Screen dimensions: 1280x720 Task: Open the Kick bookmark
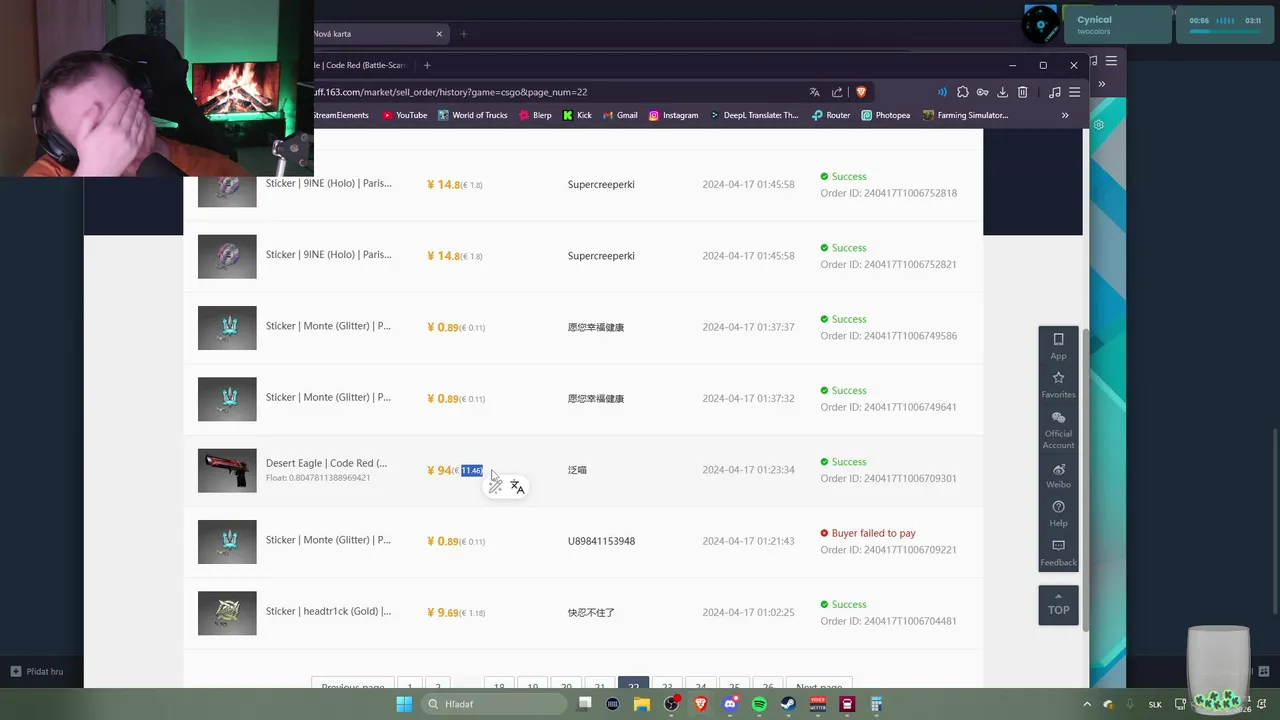[x=577, y=115]
